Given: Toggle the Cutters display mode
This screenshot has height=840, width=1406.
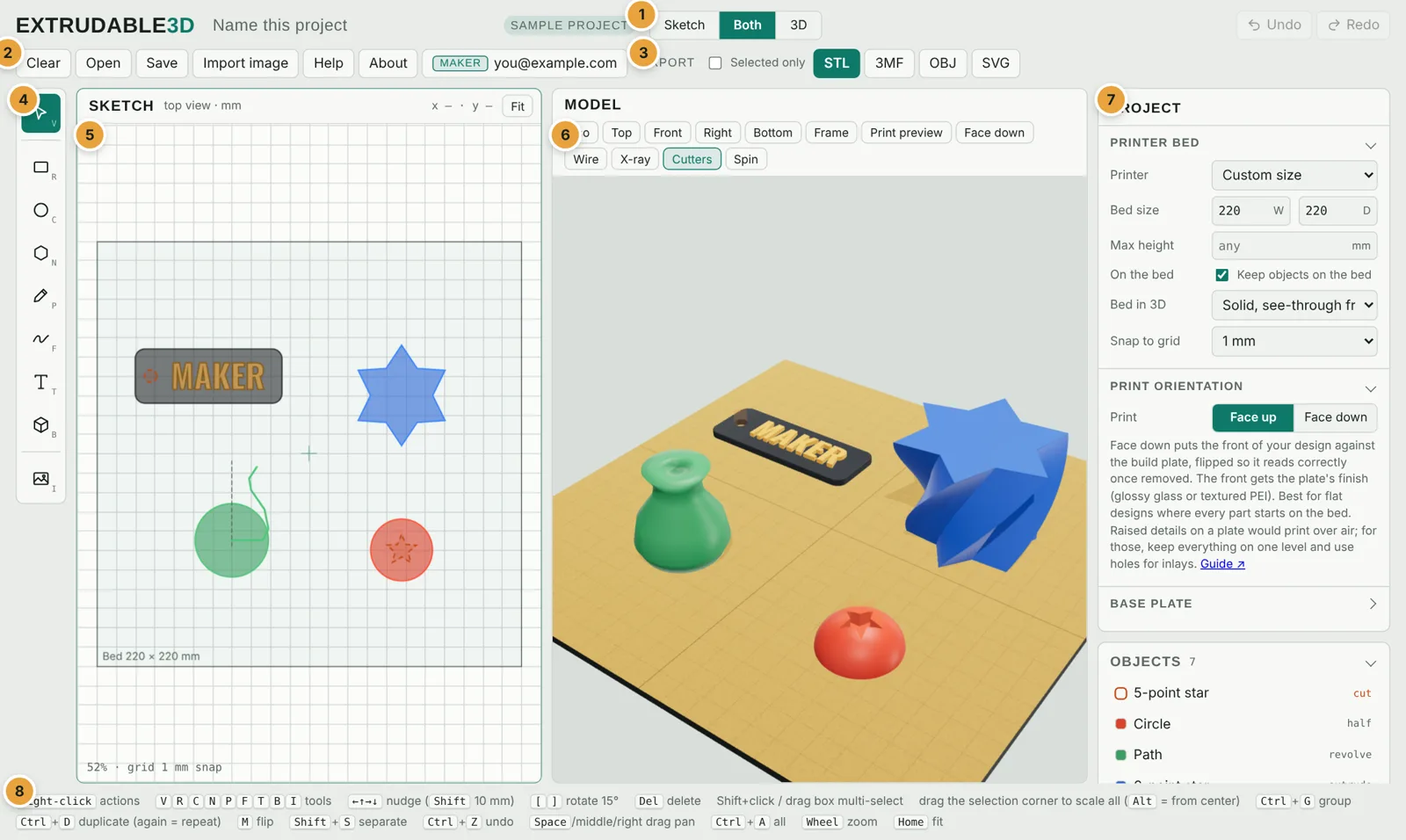Looking at the screenshot, I should [692, 159].
